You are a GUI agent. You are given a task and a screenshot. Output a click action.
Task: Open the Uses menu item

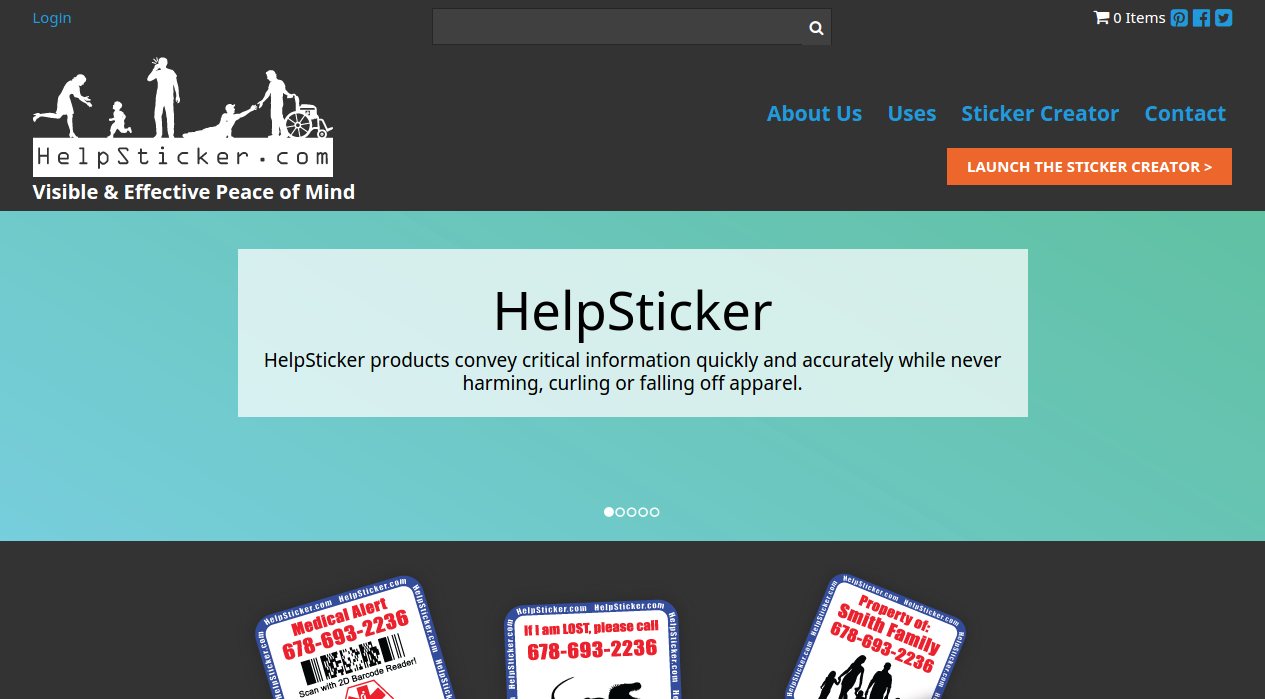coord(912,114)
